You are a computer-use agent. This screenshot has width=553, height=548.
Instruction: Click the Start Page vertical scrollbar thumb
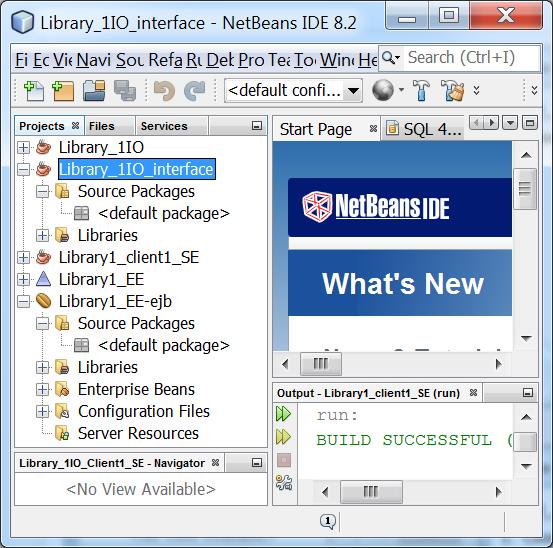coord(525,189)
